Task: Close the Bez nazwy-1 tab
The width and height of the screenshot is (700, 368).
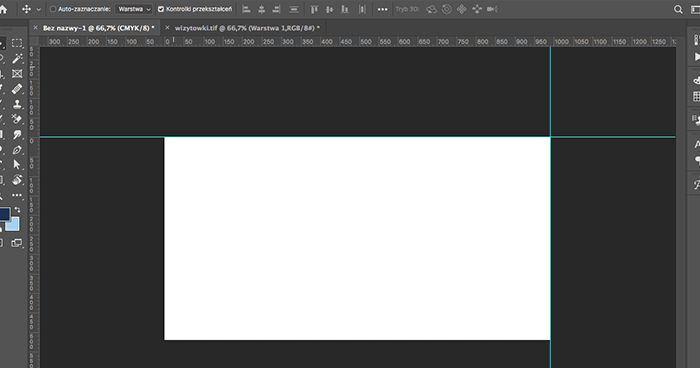Action: click(x=35, y=28)
